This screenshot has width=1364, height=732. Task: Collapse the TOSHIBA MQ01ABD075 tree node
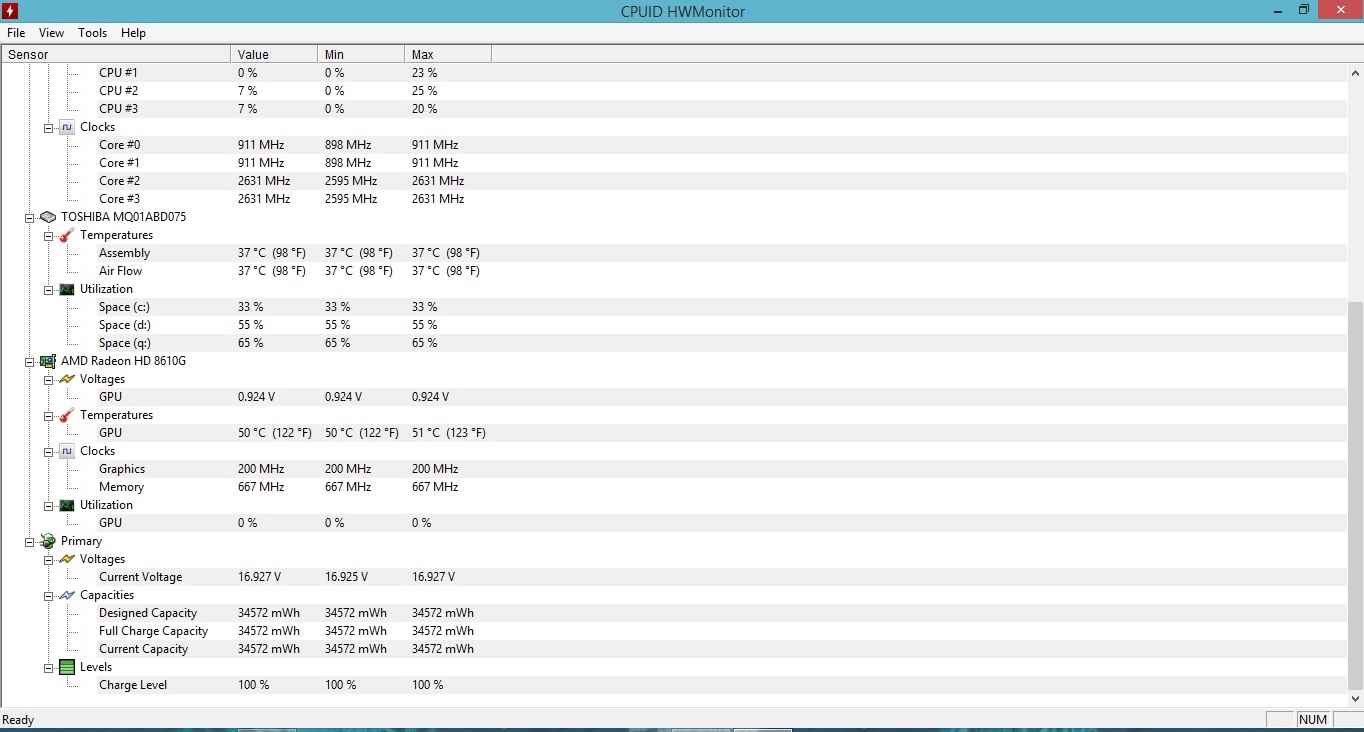(30, 217)
